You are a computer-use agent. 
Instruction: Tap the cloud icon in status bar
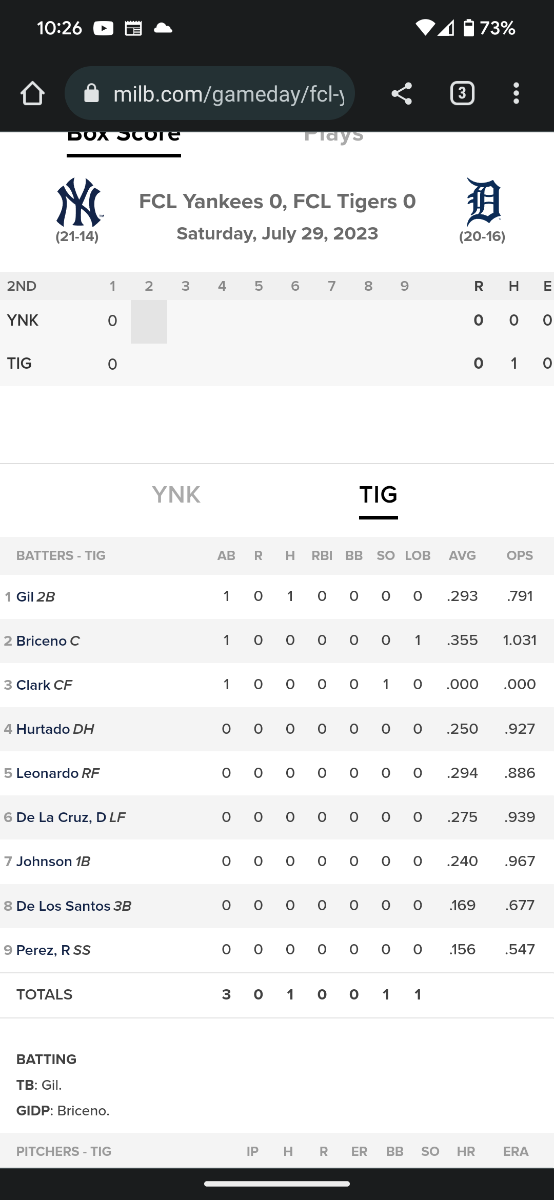(162, 28)
